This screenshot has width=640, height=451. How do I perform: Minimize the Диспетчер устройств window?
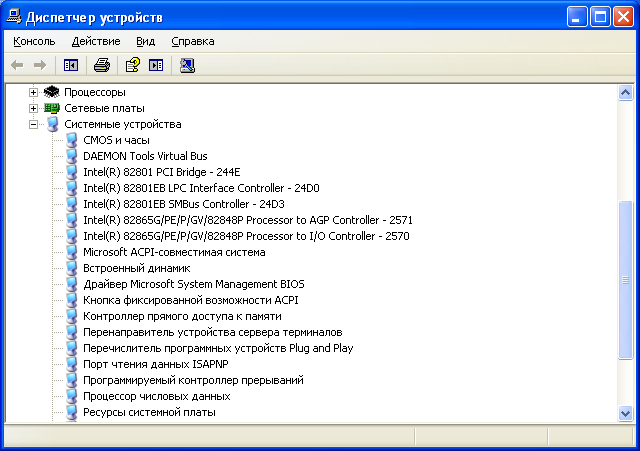click(577, 17)
